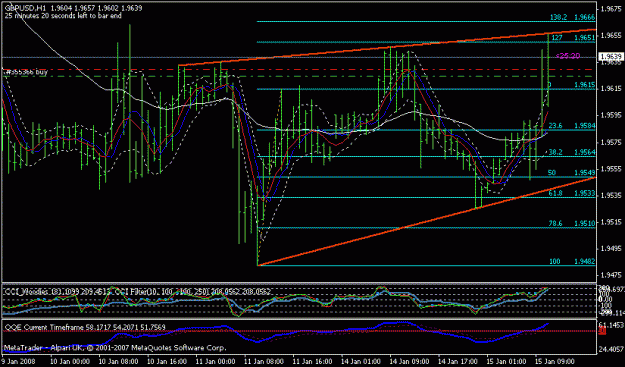Click the 1.9535 price scale value
The height and width of the screenshot is (367, 625).
click(x=611, y=196)
